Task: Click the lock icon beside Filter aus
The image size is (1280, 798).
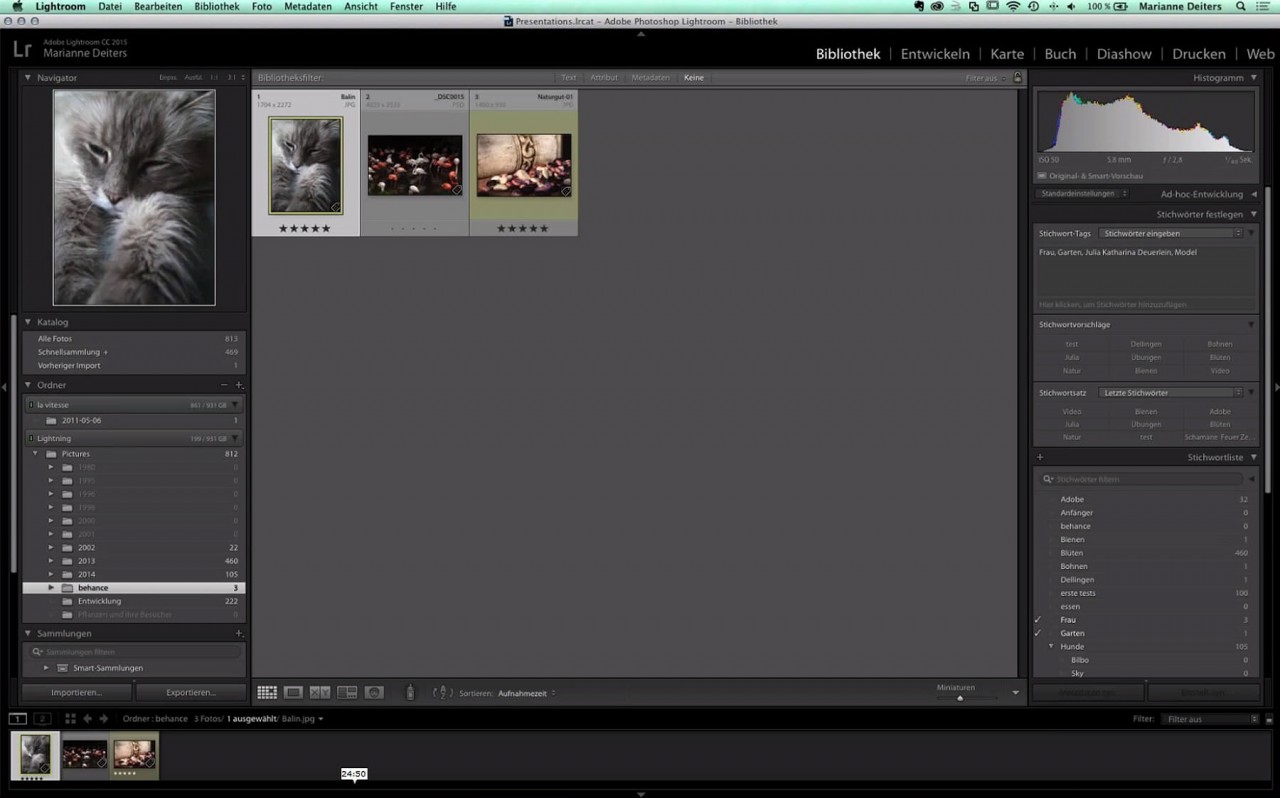Action: (1018, 77)
